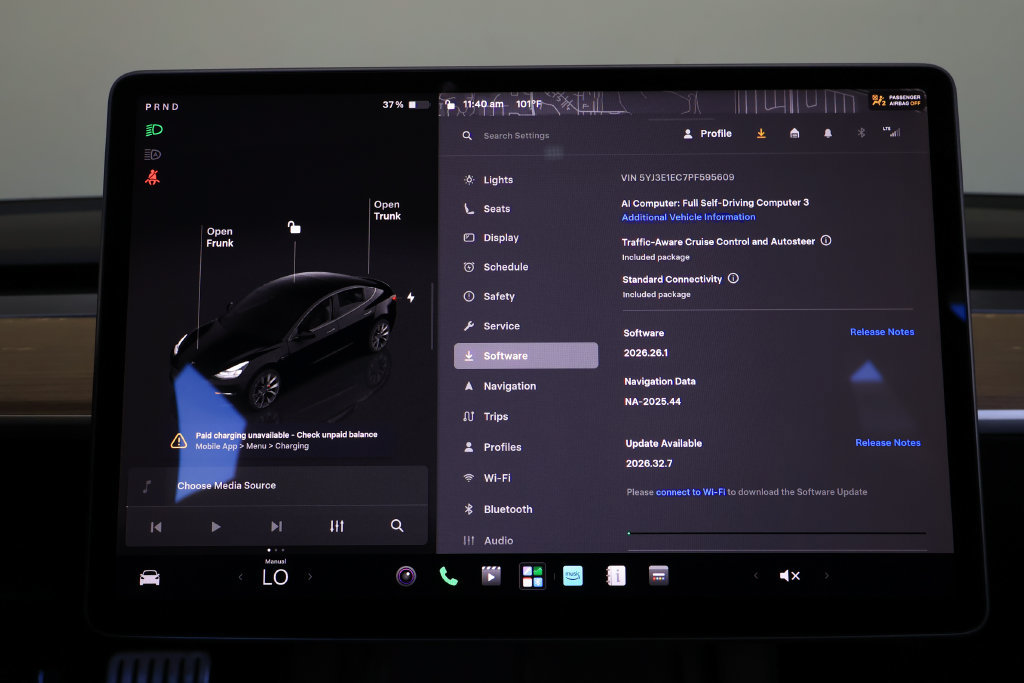Open the Profile selector
This screenshot has height=683, width=1024.
pyautogui.click(x=707, y=133)
